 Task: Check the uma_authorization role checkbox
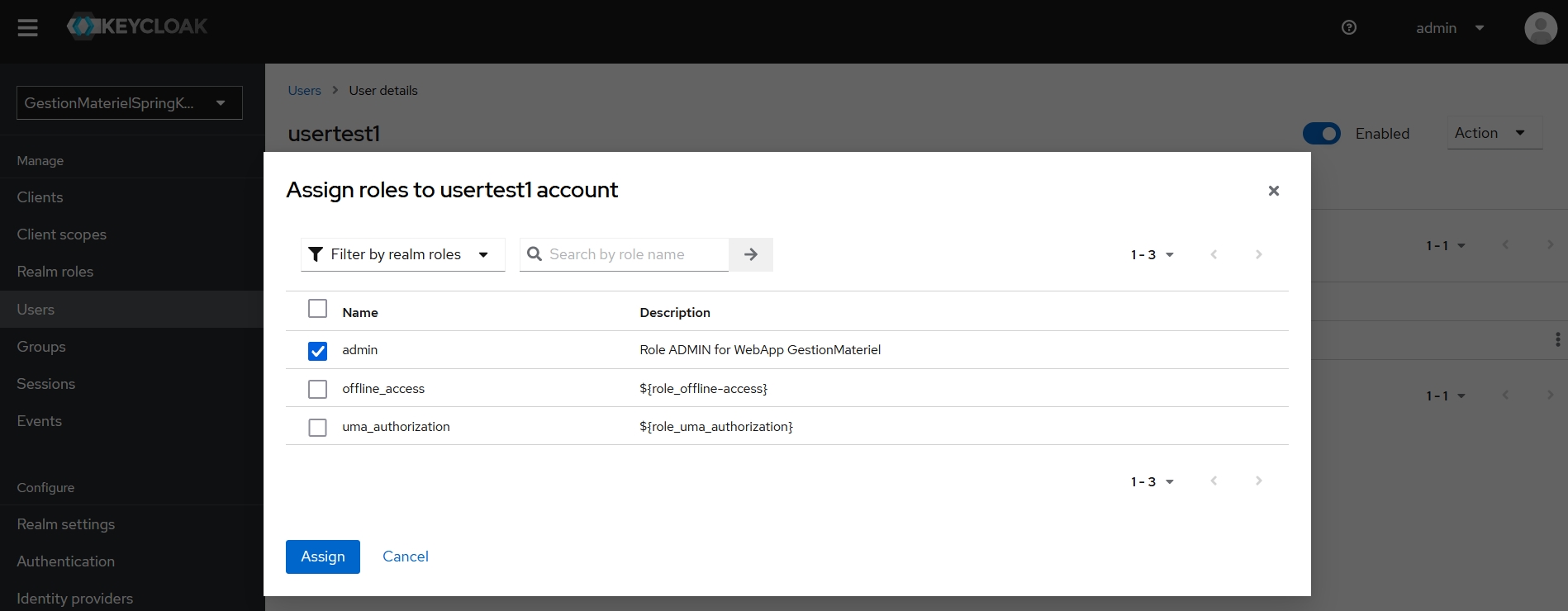click(x=317, y=428)
